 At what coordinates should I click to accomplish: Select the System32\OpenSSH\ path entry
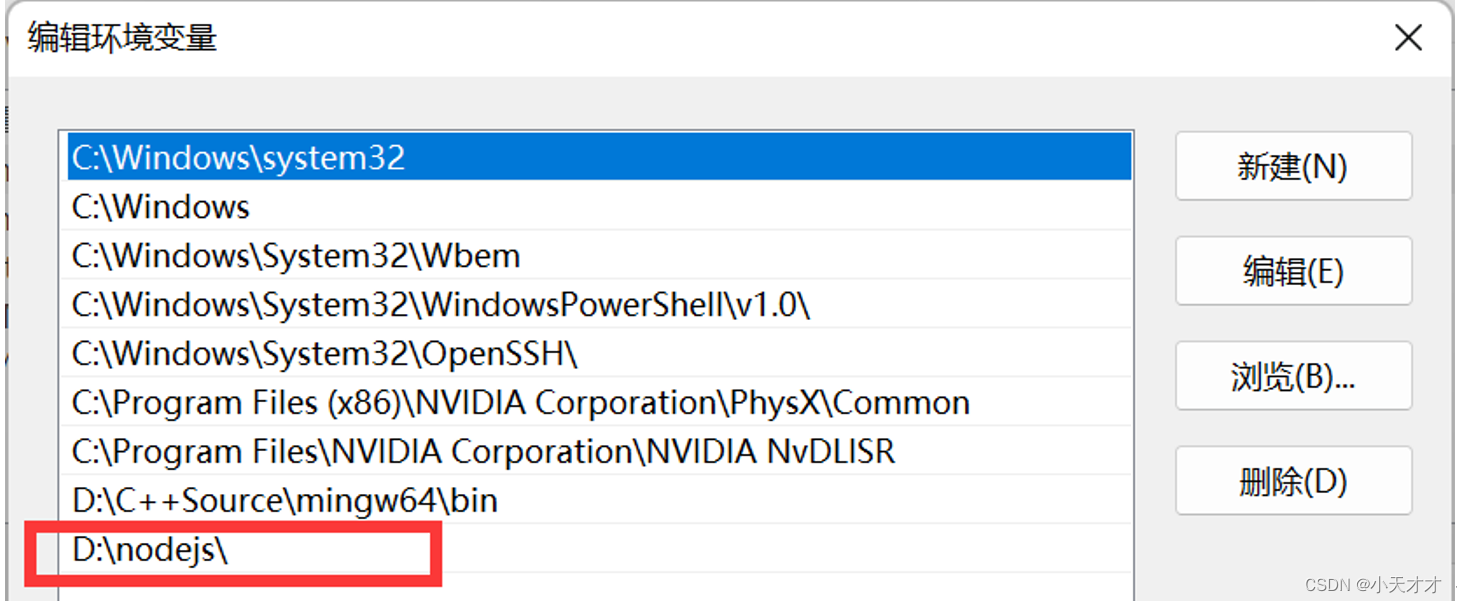click(x=325, y=354)
